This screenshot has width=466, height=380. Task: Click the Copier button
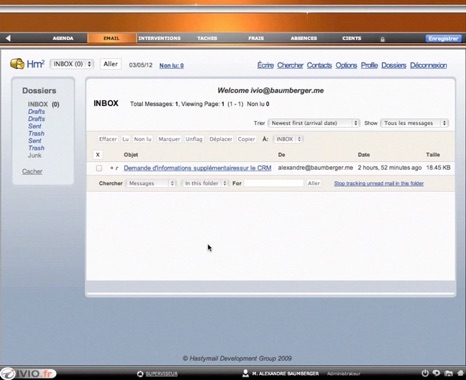pos(246,139)
